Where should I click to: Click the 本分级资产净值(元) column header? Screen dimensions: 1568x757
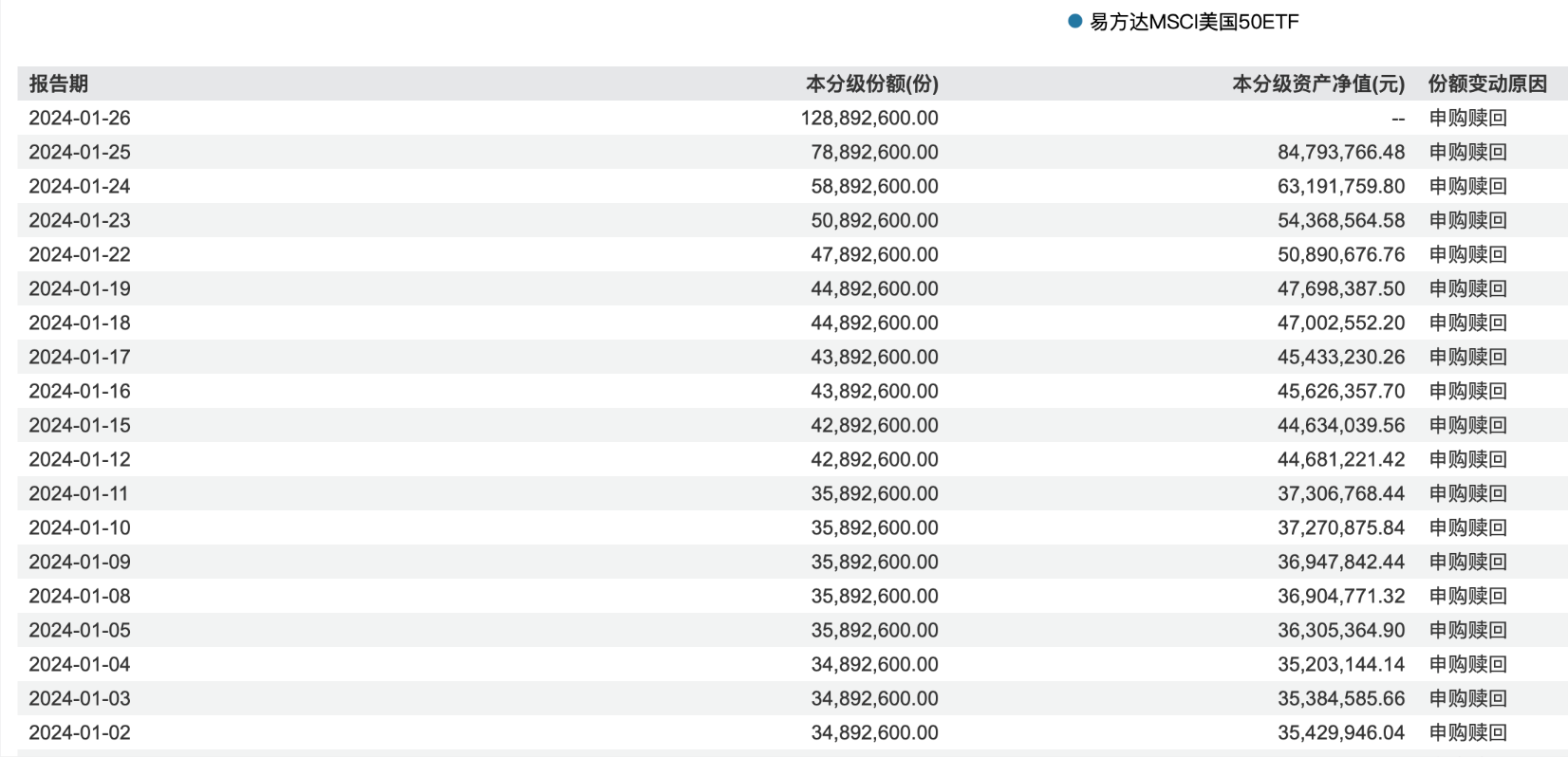(x=1317, y=83)
